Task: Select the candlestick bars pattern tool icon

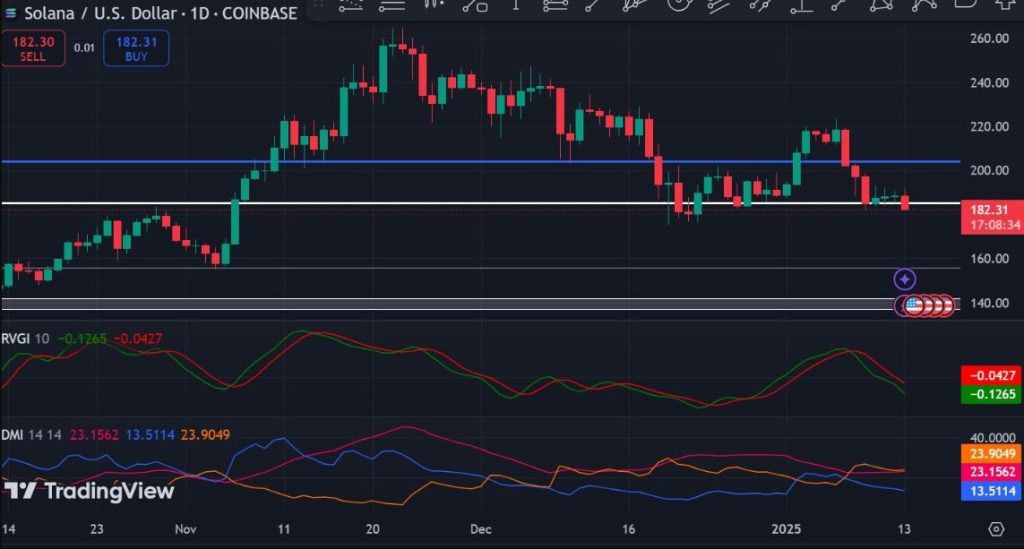Action: point(434,5)
